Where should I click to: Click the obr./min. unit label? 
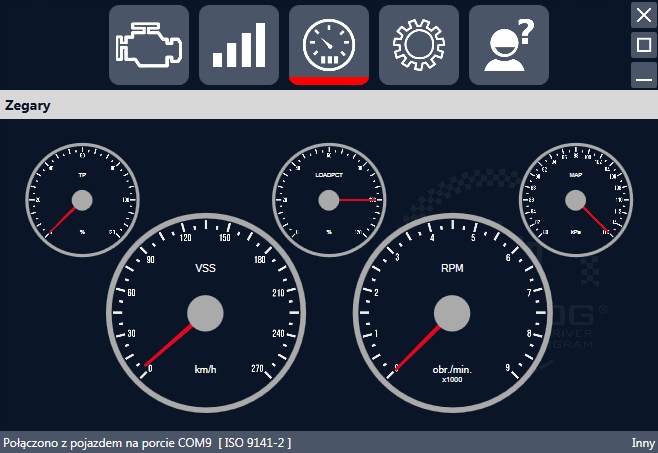pos(452,369)
